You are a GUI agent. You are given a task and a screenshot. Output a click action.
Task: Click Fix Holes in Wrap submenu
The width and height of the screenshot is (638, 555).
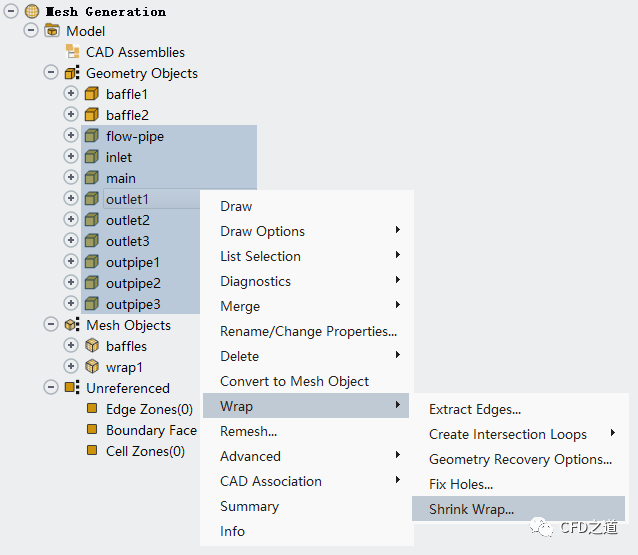click(461, 484)
